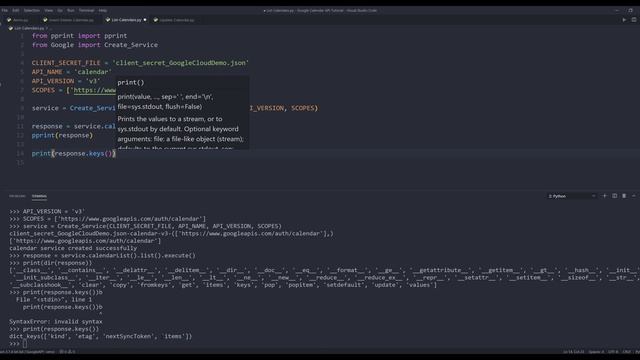Click the unsaved dot on List Calendars.py tab
The height and width of the screenshot is (360, 640).
click(x=145, y=20)
